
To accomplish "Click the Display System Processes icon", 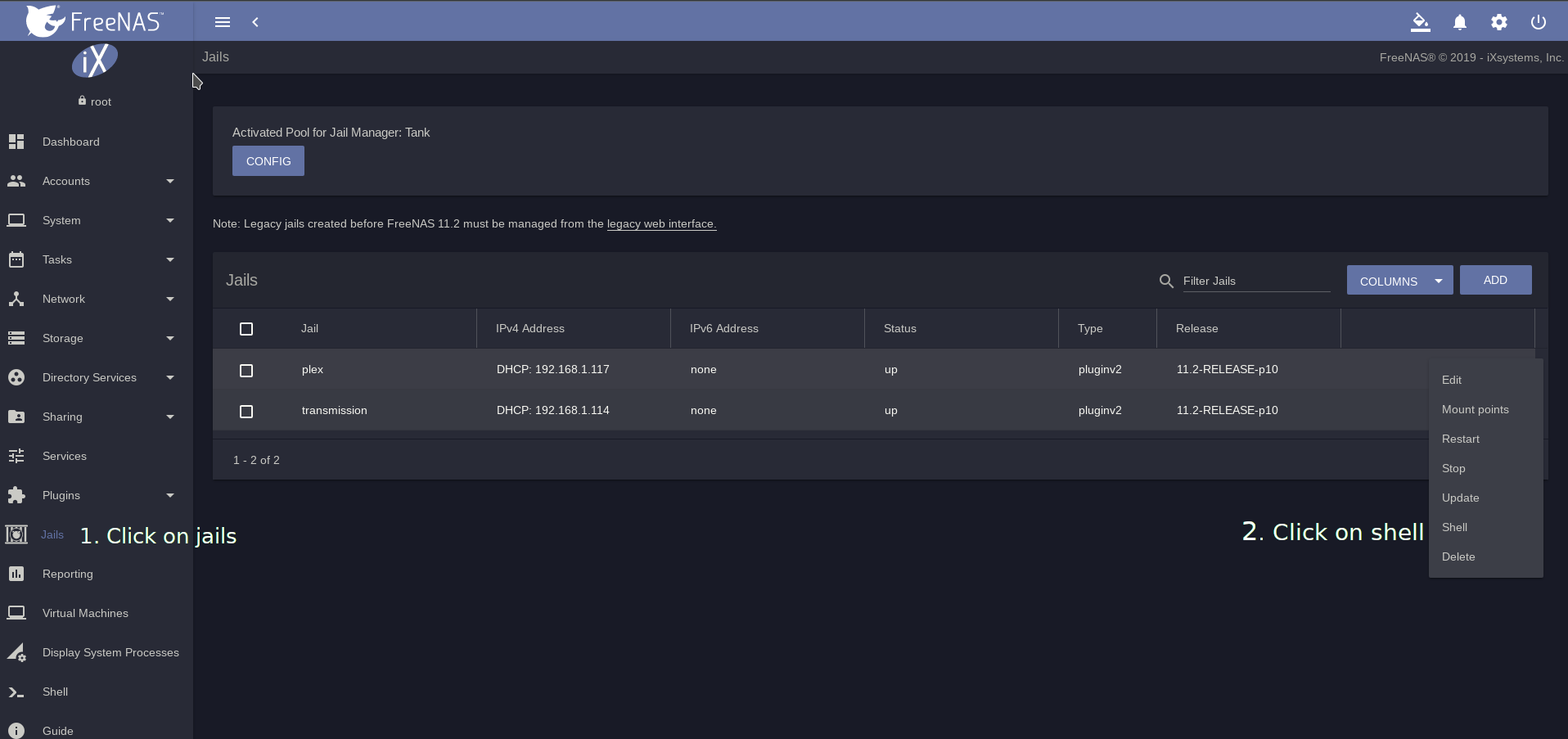I will (x=16, y=652).
